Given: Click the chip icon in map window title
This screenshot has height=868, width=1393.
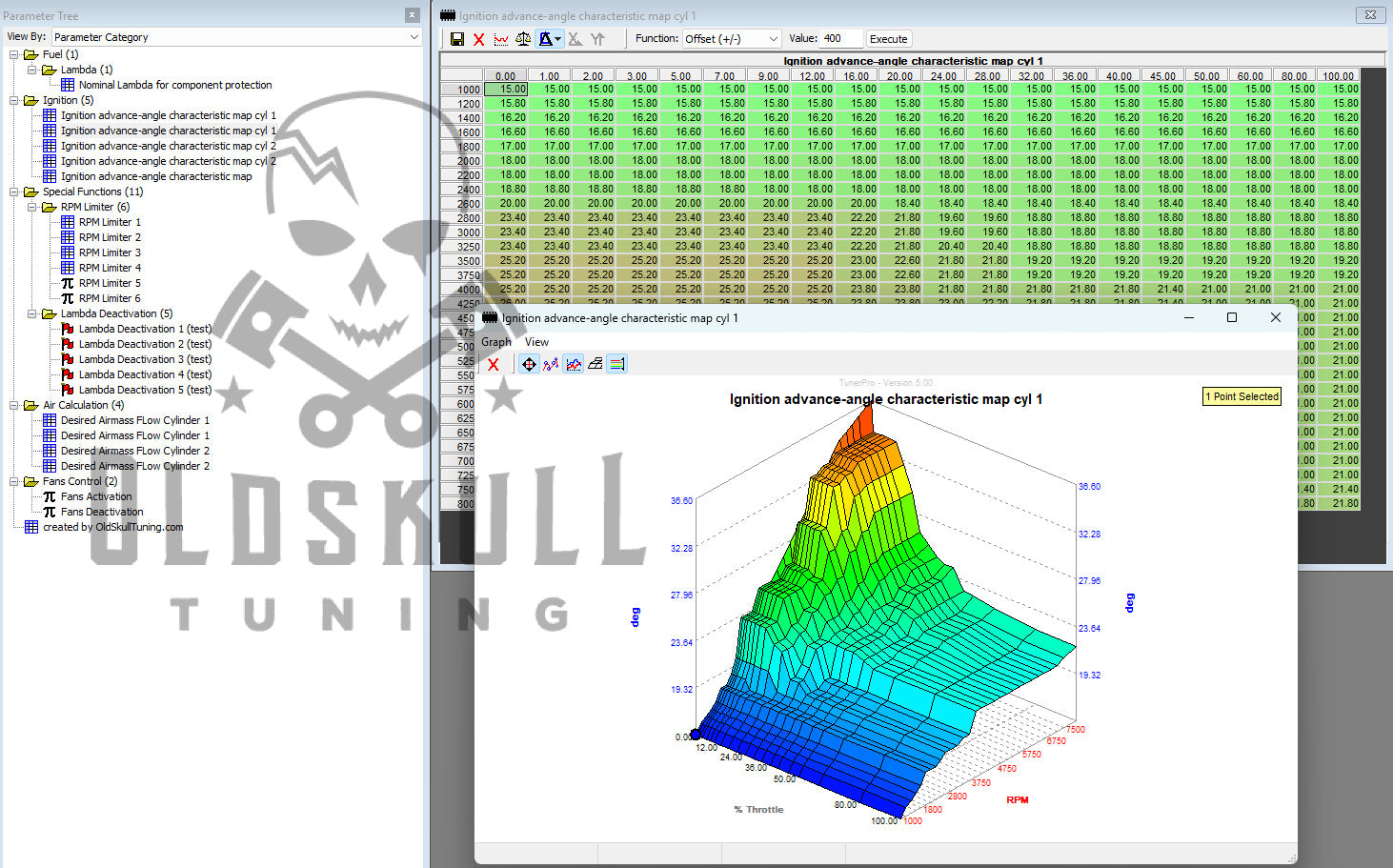Looking at the screenshot, I should (448, 15).
